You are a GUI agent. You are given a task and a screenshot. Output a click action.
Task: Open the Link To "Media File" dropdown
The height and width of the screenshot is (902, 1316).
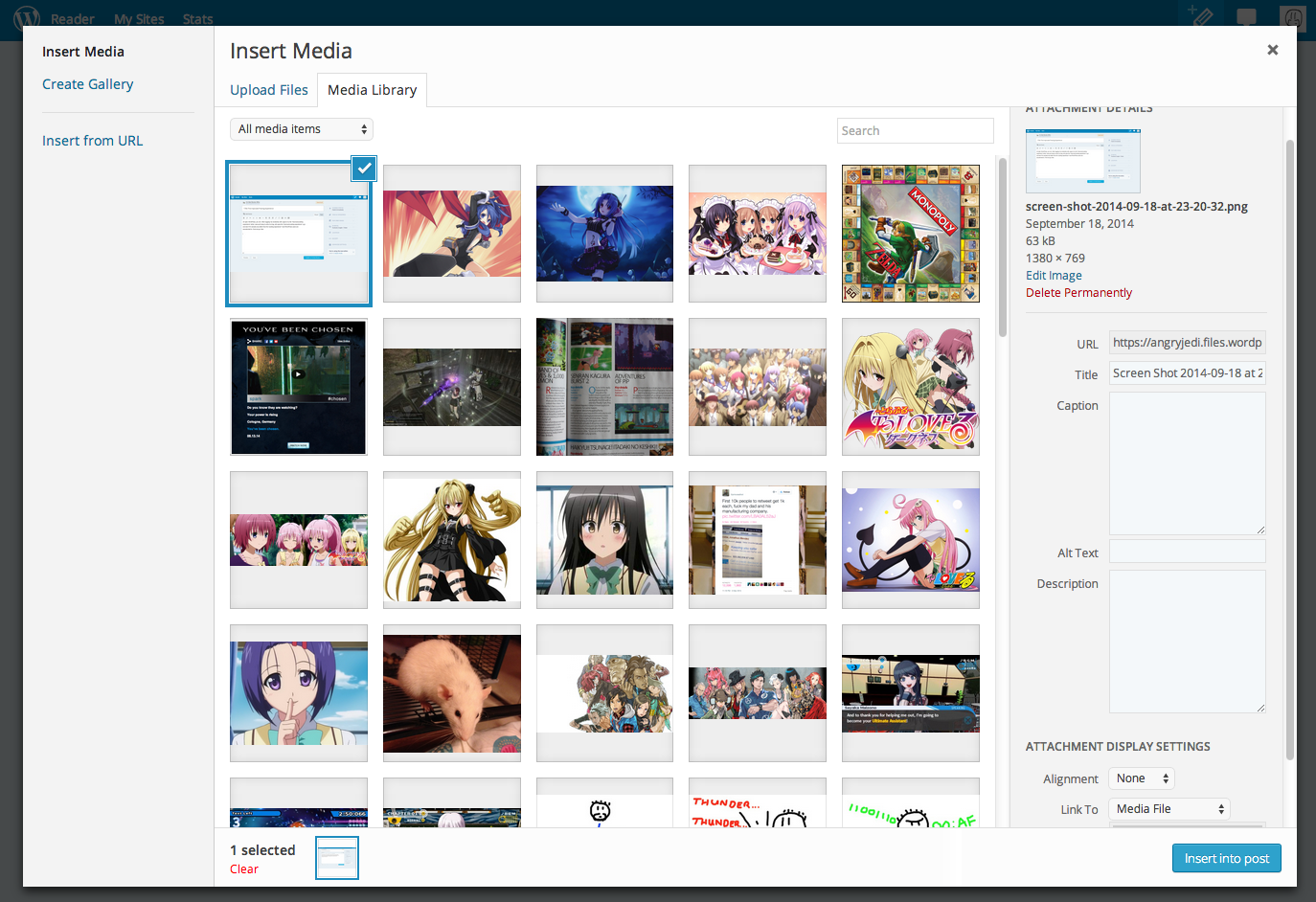1169,808
